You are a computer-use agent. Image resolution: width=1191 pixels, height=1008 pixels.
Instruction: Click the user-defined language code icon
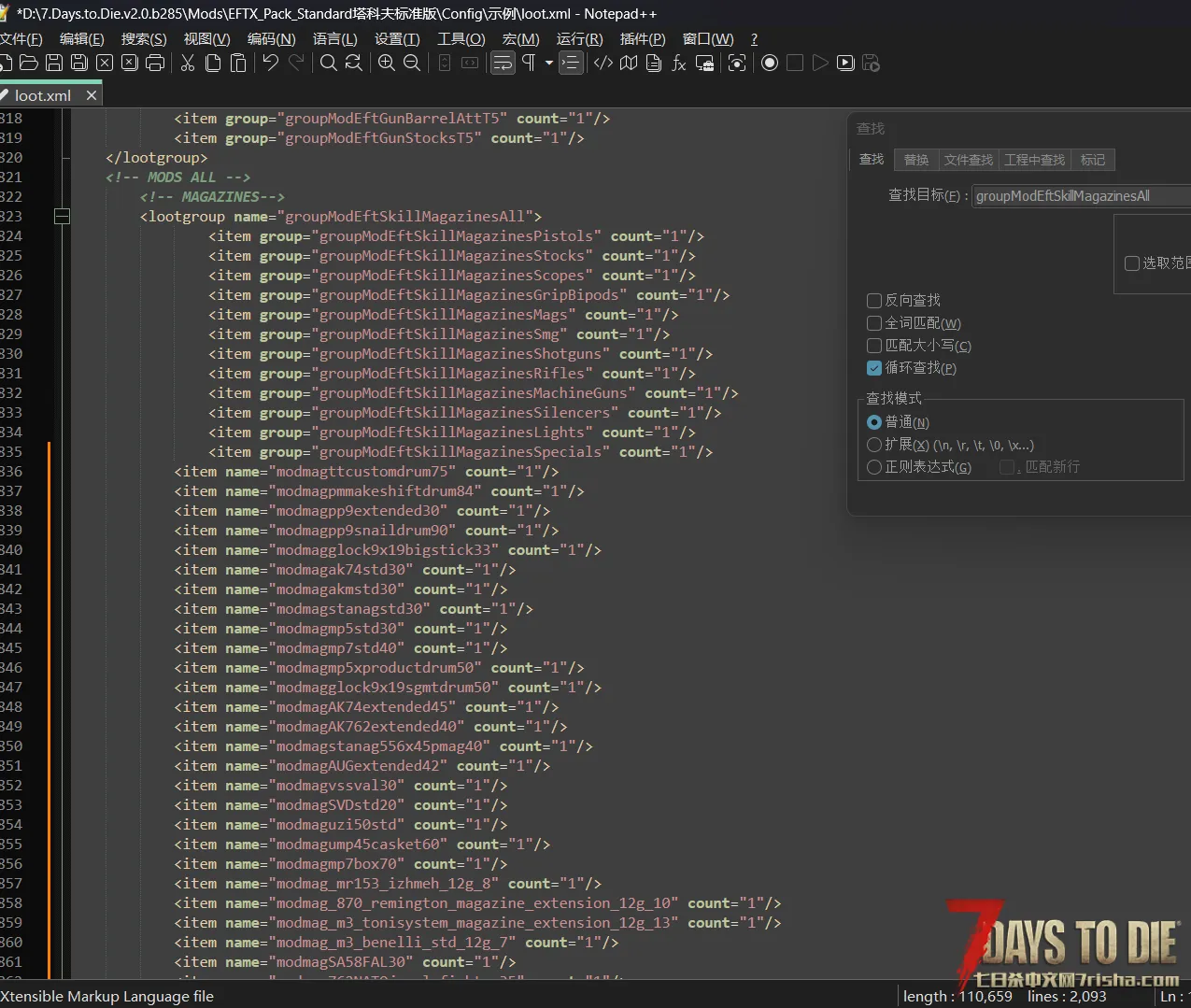coord(603,63)
